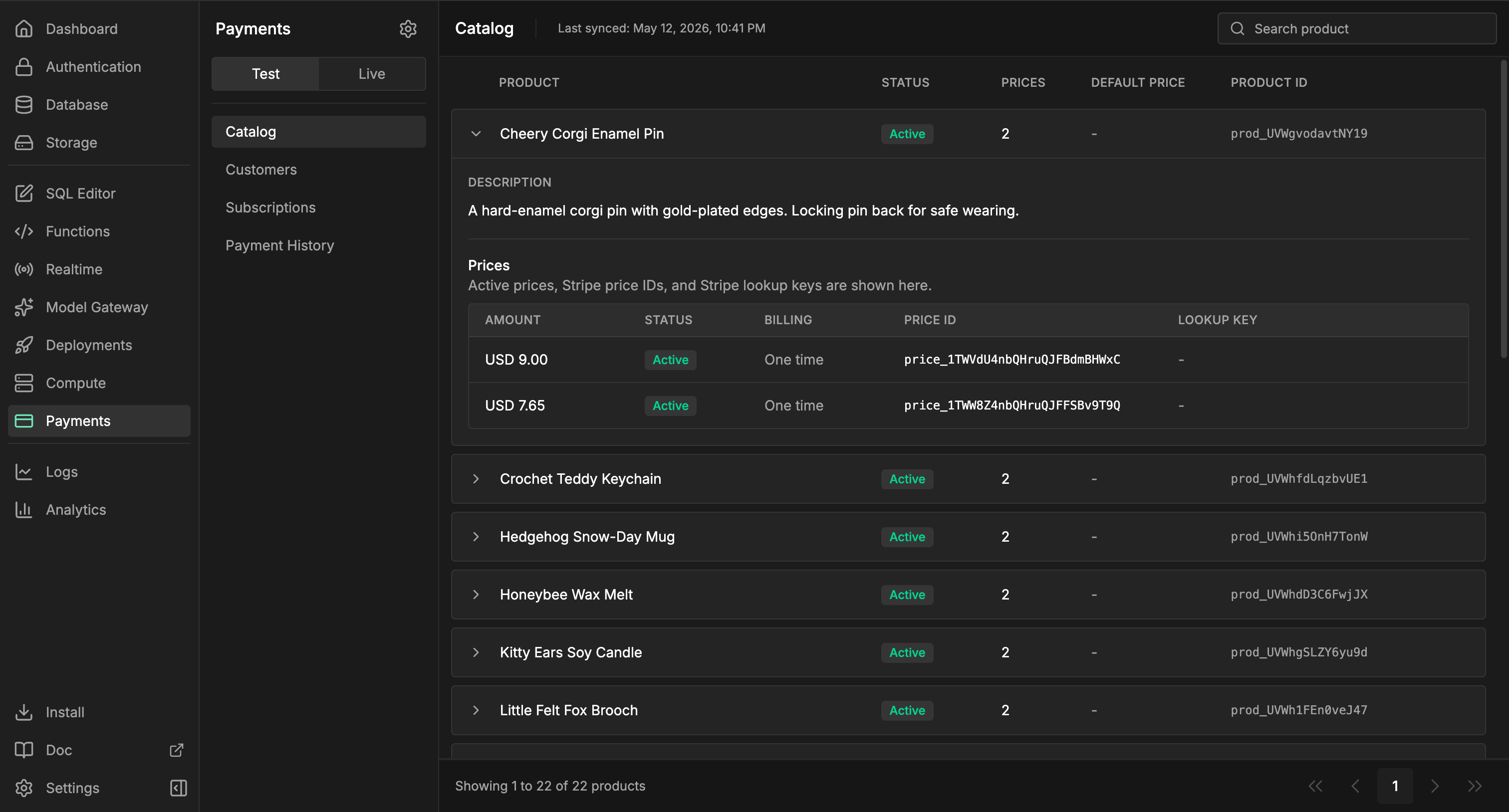Open Model Gateway from the sidebar
Screen dimensions: 1509x812
[99, 307]
